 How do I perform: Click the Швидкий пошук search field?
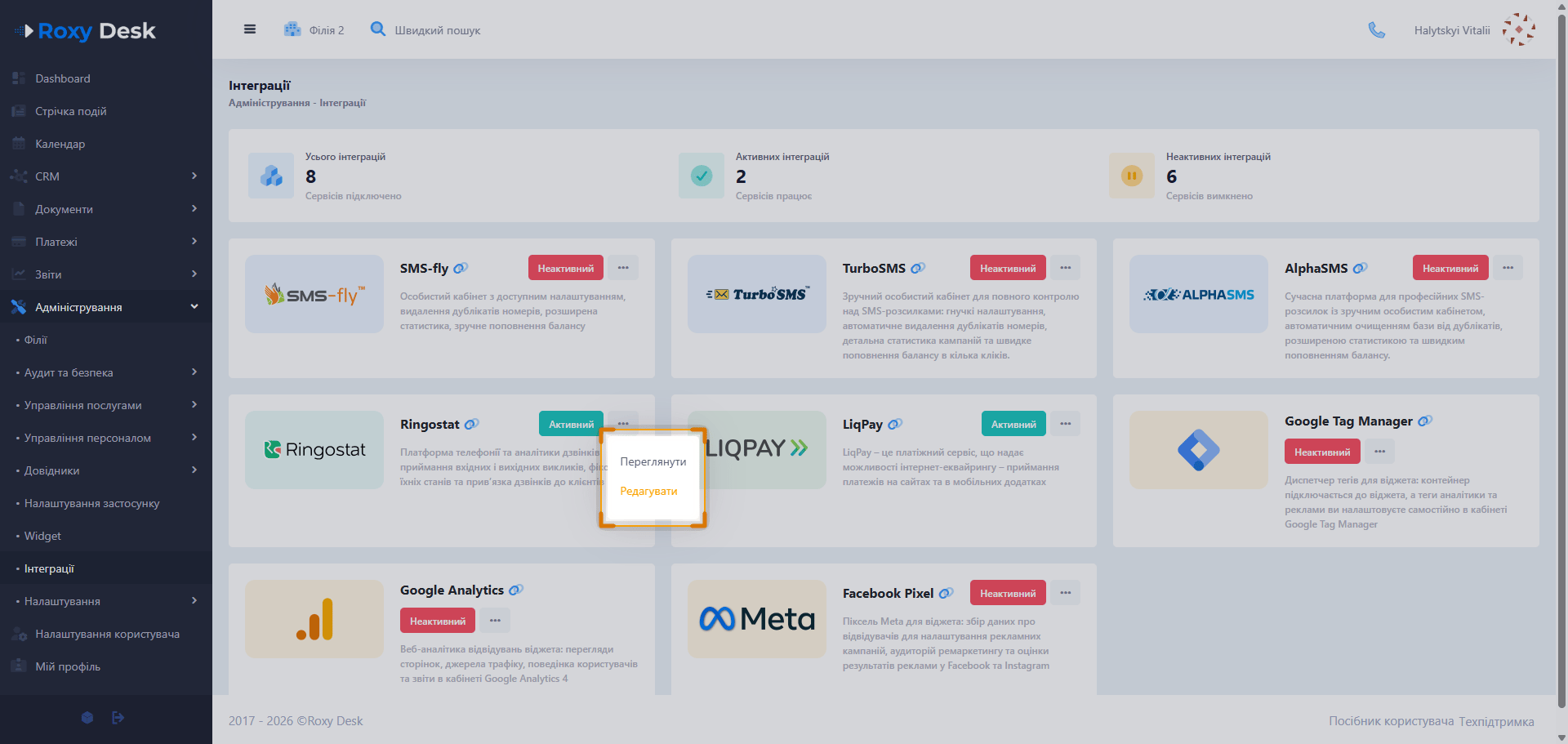(x=438, y=30)
